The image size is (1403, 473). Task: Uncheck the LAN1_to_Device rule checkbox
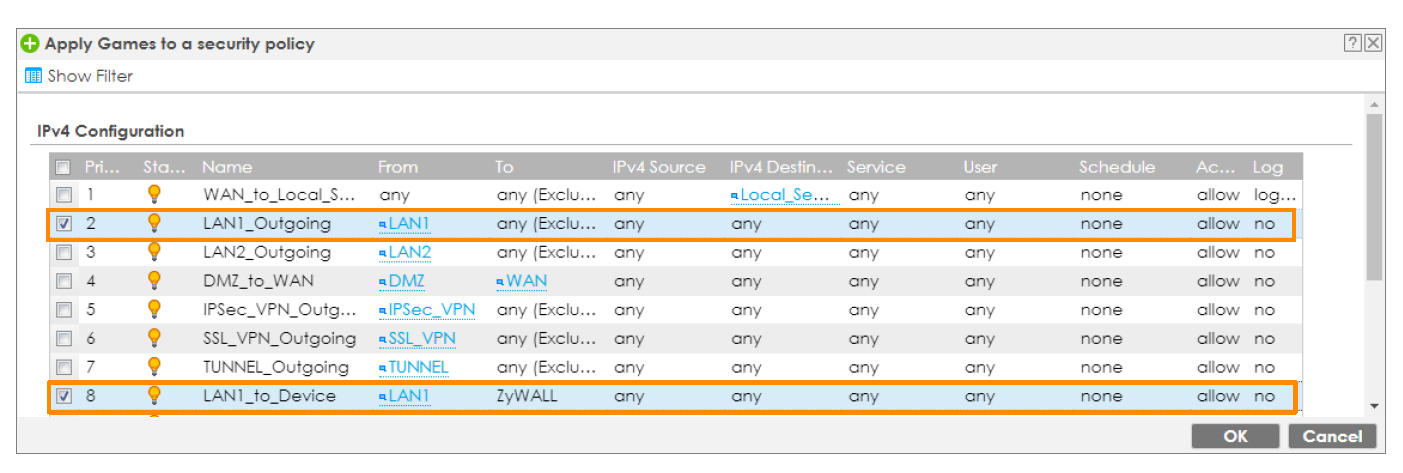pos(64,396)
